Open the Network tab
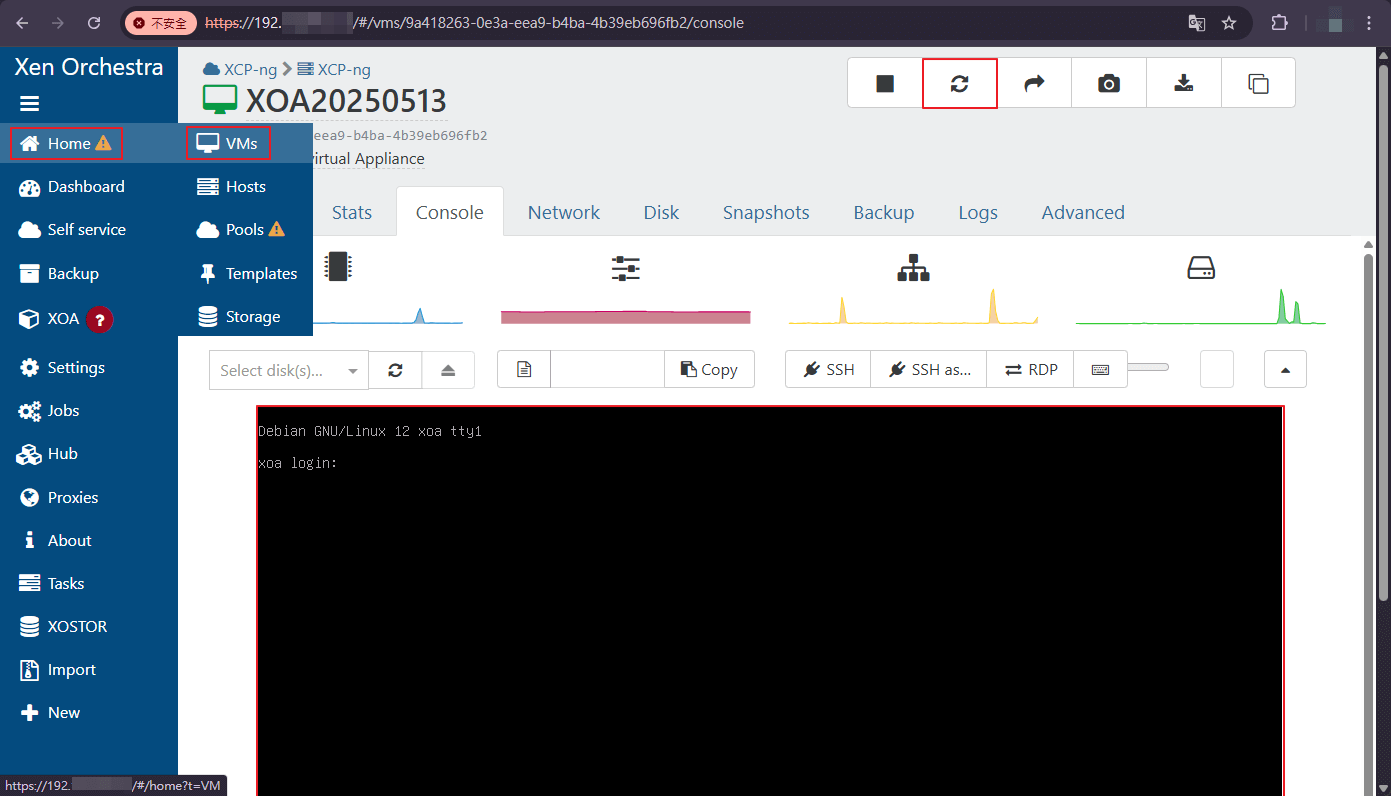This screenshot has height=796, width=1391. click(564, 212)
